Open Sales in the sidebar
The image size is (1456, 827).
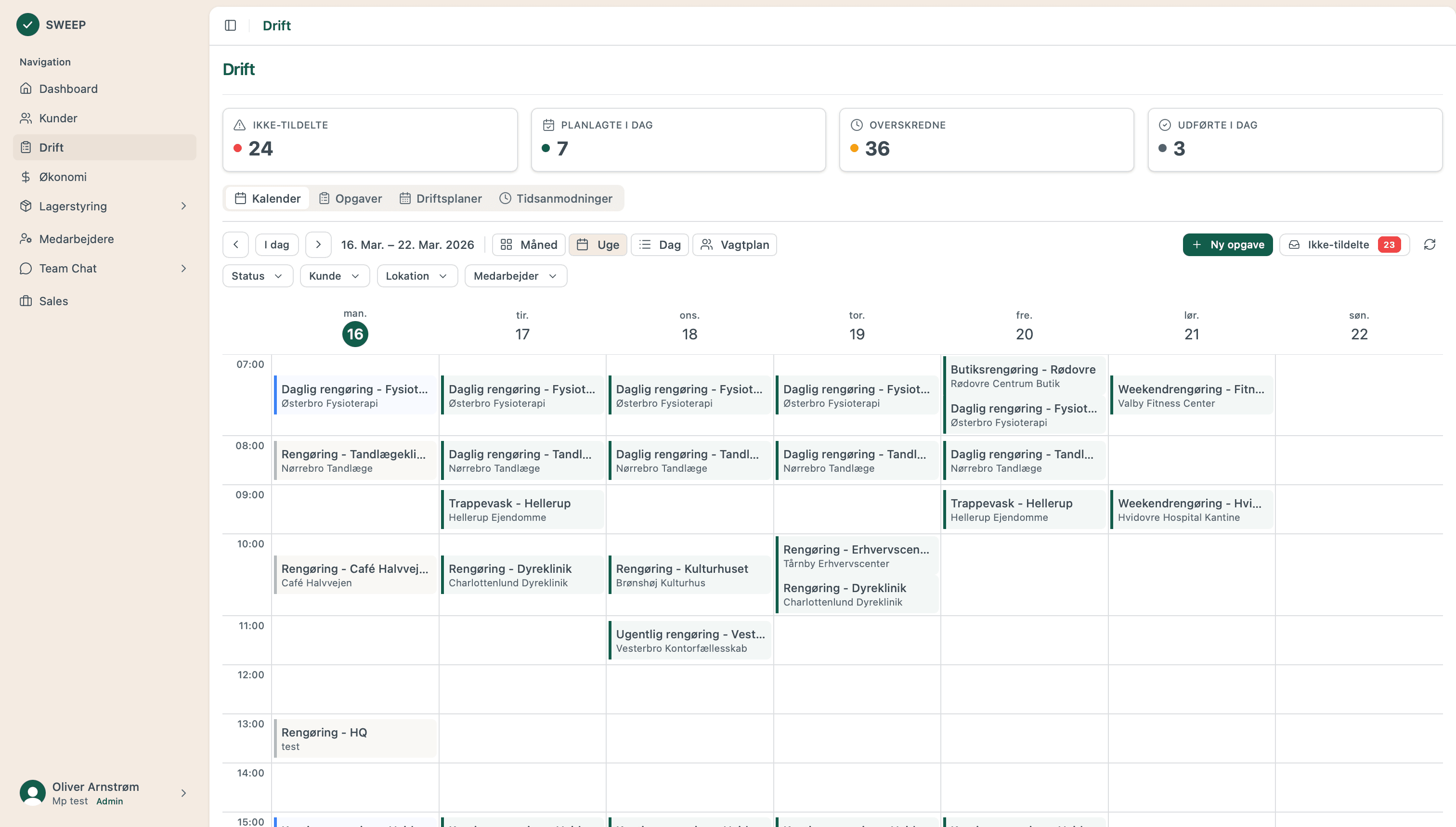pos(53,301)
